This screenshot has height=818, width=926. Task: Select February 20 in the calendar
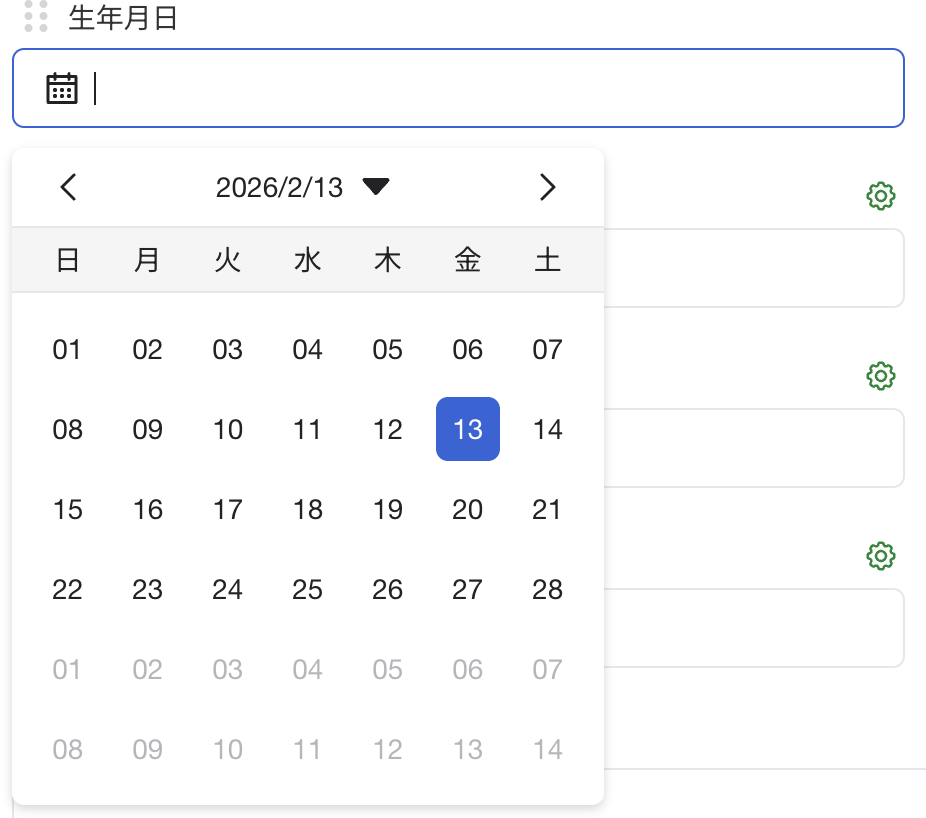(467, 509)
